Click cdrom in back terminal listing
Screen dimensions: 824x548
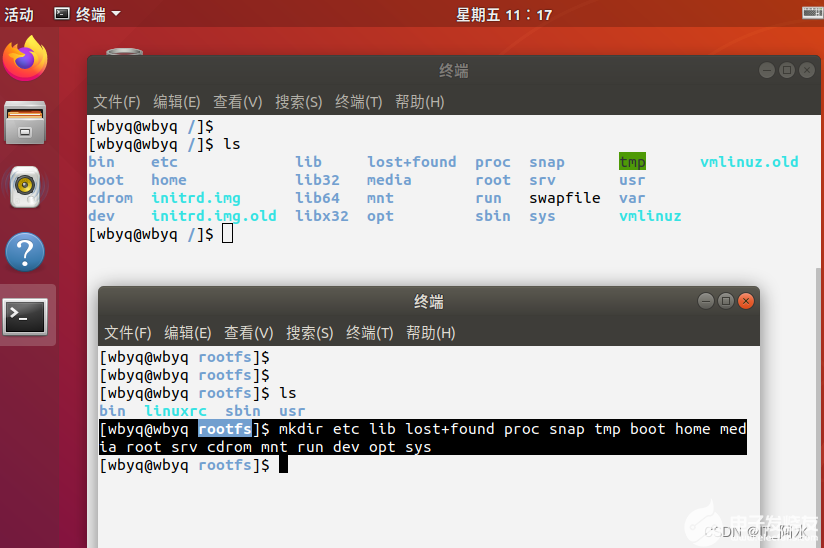(110, 198)
